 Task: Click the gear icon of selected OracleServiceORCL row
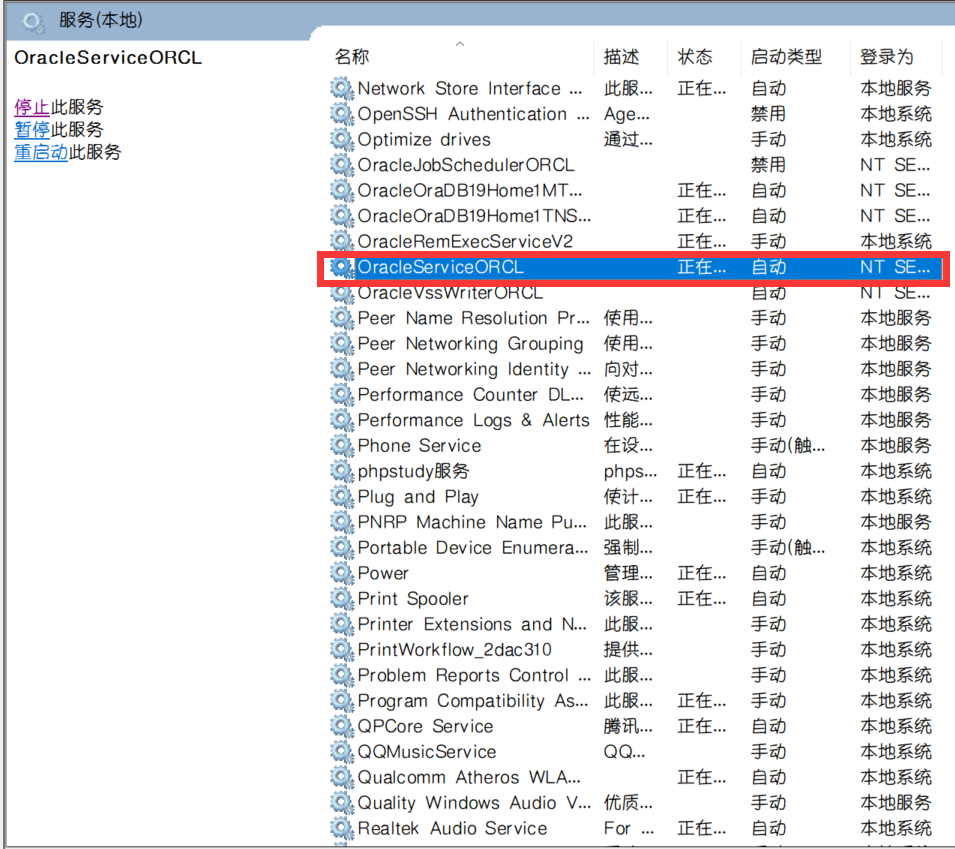(342, 267)
